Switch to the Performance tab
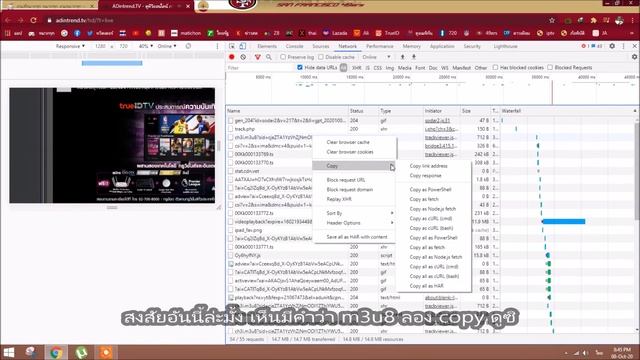The image size is (640, 360). 380,47
